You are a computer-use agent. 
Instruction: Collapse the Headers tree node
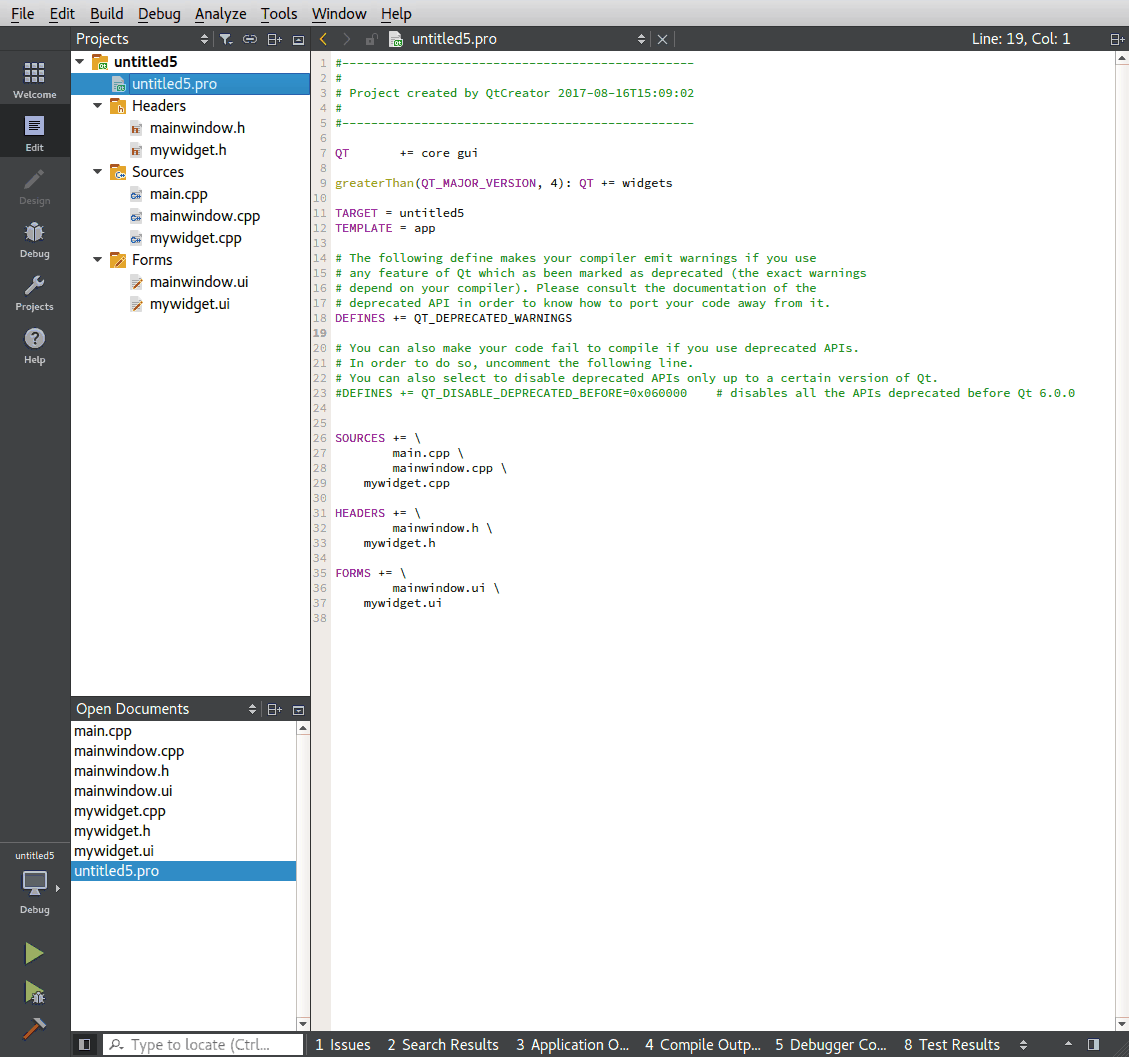(98, 105)
